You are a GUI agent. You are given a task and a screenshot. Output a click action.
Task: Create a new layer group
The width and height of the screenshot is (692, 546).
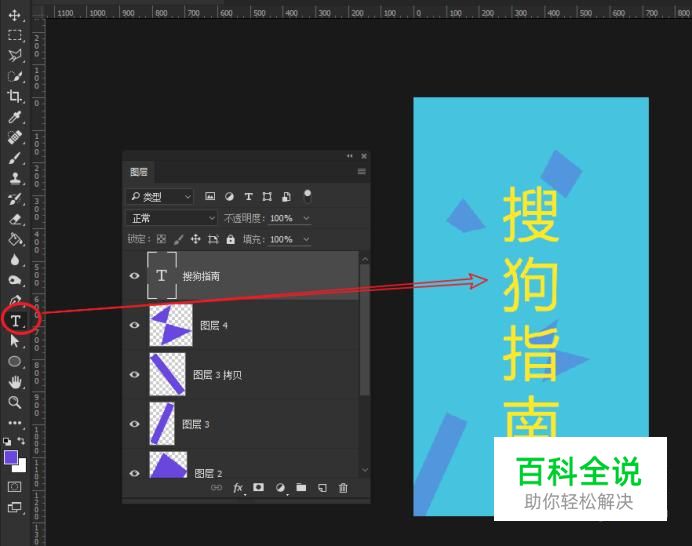tap(301, 487)
